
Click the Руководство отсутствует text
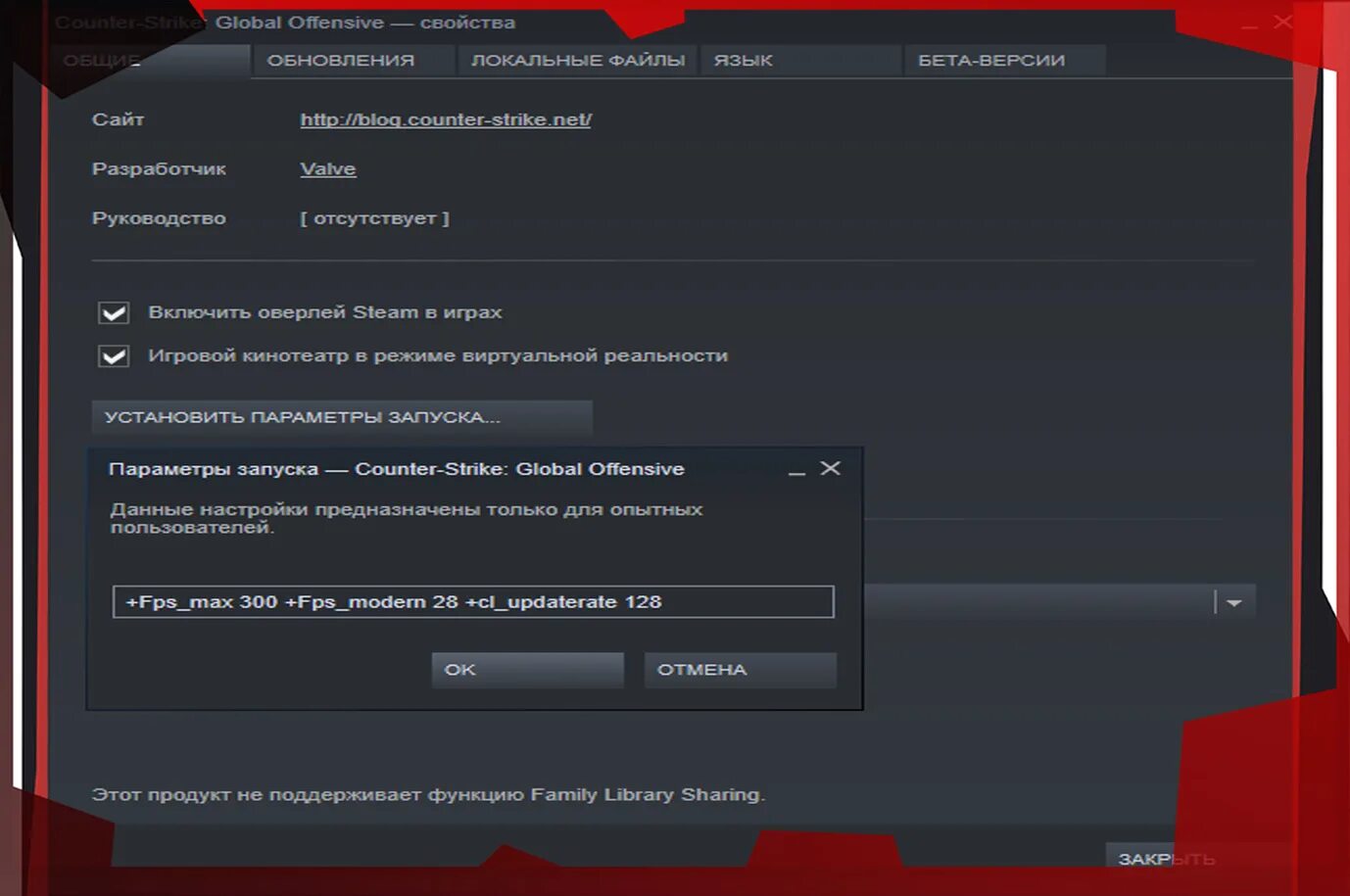(374, 218)
